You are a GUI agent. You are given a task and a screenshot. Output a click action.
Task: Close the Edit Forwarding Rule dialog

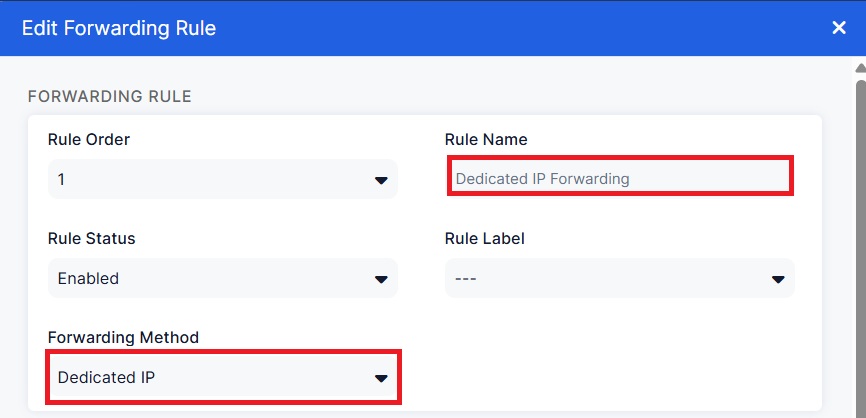pos(839,28)
